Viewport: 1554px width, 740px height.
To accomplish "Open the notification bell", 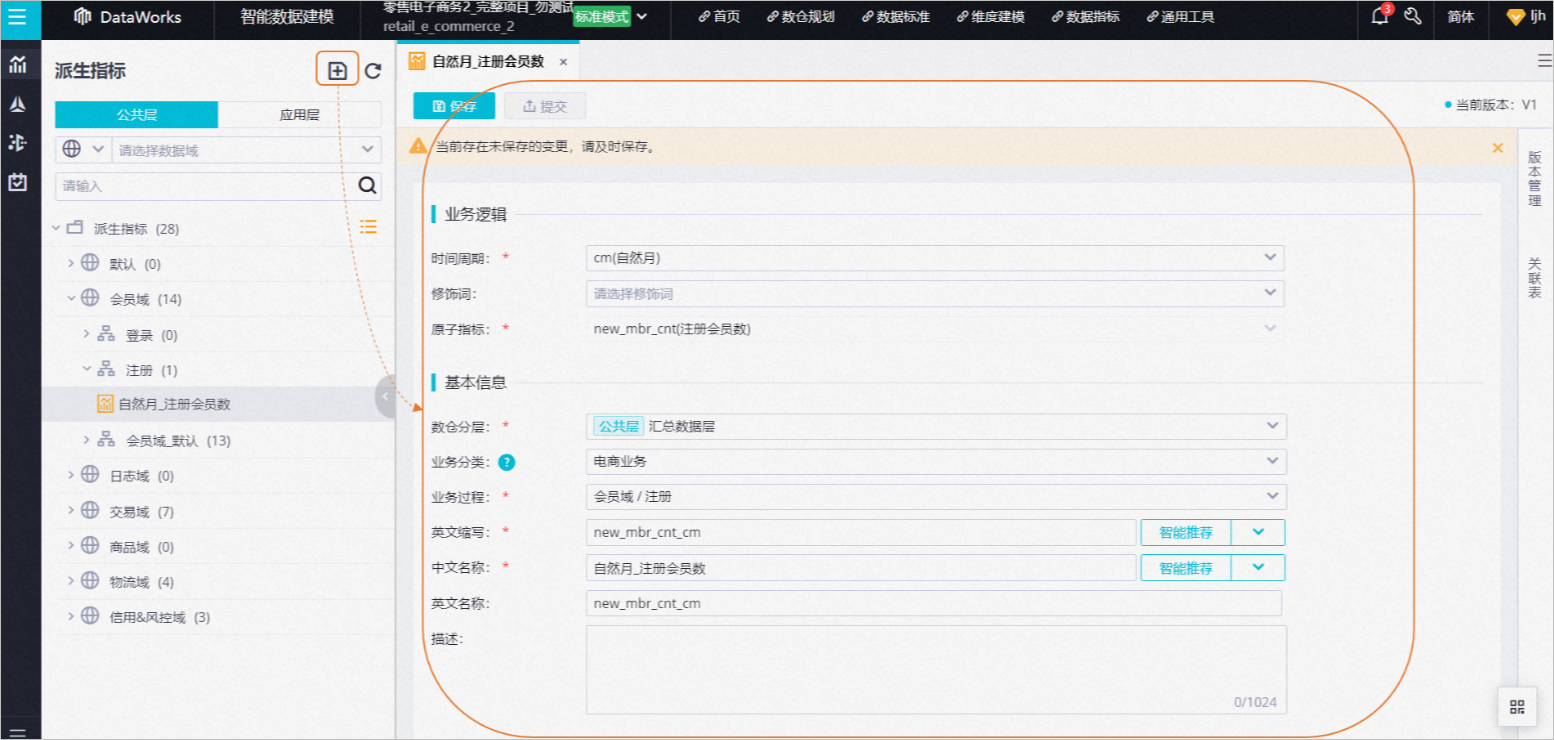I will [x=1380, y=17].
